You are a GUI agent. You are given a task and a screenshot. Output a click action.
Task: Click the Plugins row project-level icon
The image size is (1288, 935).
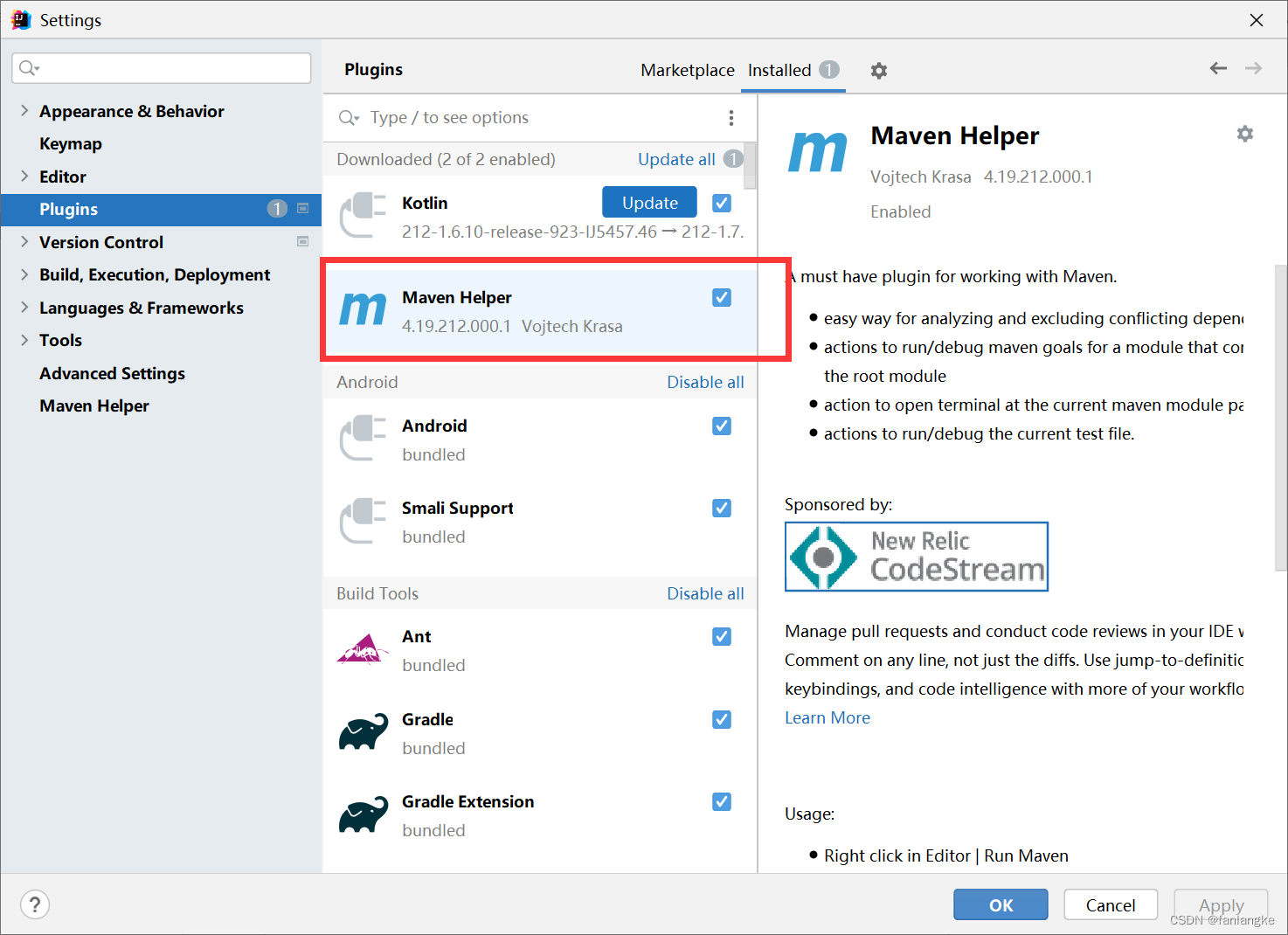[x=303, y=208]
